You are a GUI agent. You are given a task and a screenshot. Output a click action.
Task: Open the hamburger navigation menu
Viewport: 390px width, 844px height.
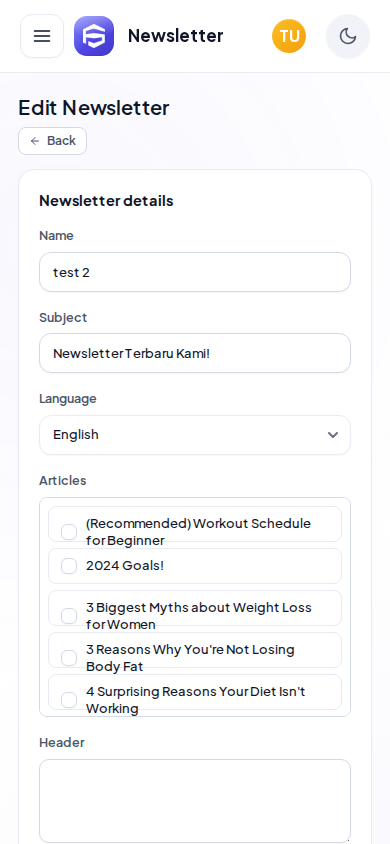pos(42,36)
